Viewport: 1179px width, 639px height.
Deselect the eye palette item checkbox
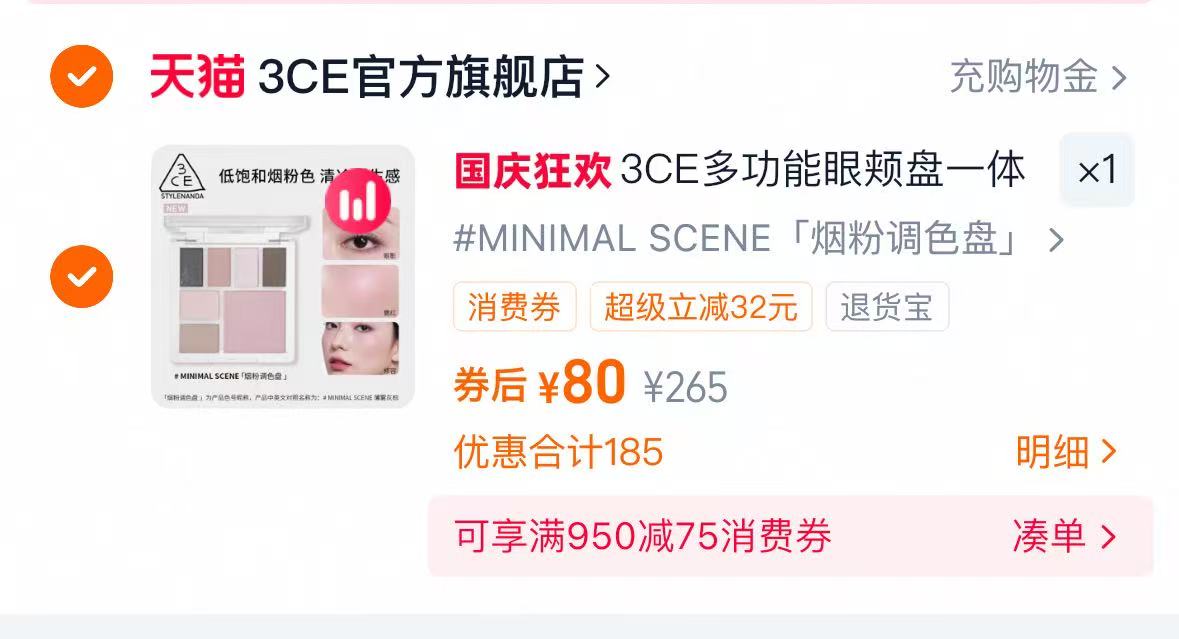point(81,276)
